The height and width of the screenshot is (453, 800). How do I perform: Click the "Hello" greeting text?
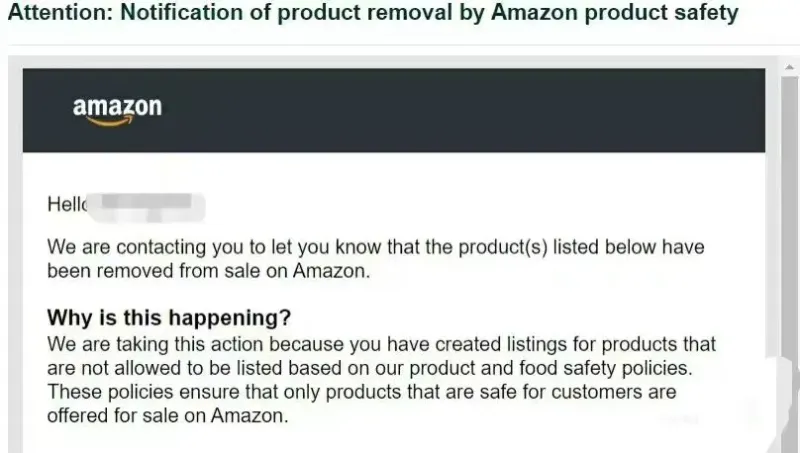(68, 206)
